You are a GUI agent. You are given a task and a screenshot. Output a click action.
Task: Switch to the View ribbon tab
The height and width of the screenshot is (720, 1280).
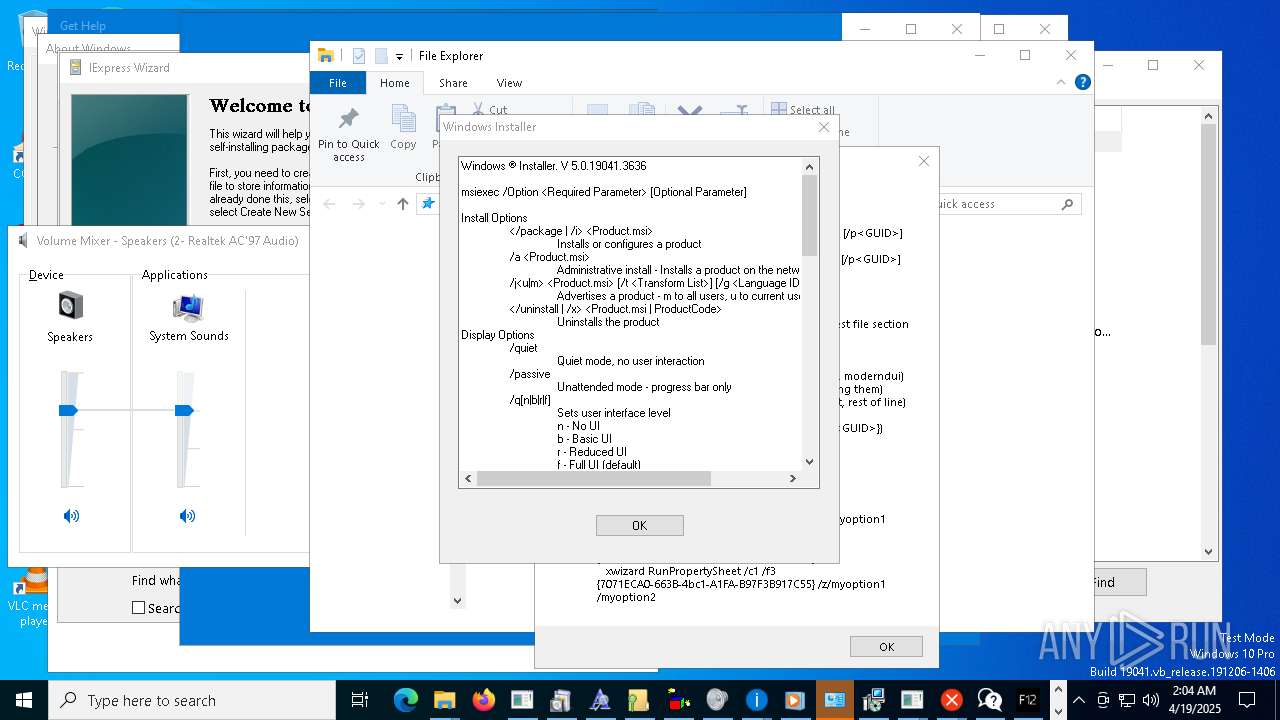[x=509, y=83]
